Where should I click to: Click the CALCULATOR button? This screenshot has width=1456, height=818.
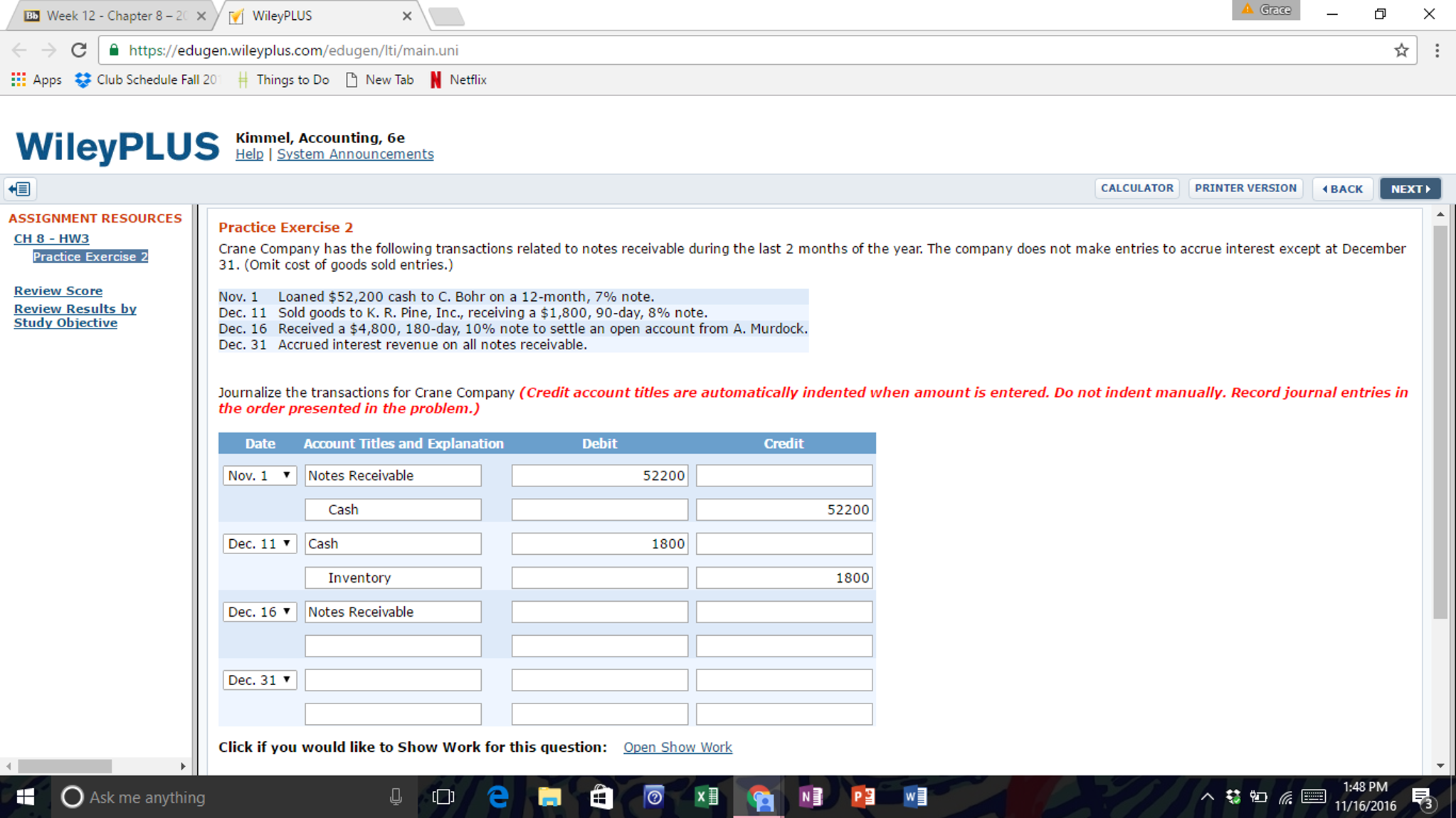pos(1137,188)
